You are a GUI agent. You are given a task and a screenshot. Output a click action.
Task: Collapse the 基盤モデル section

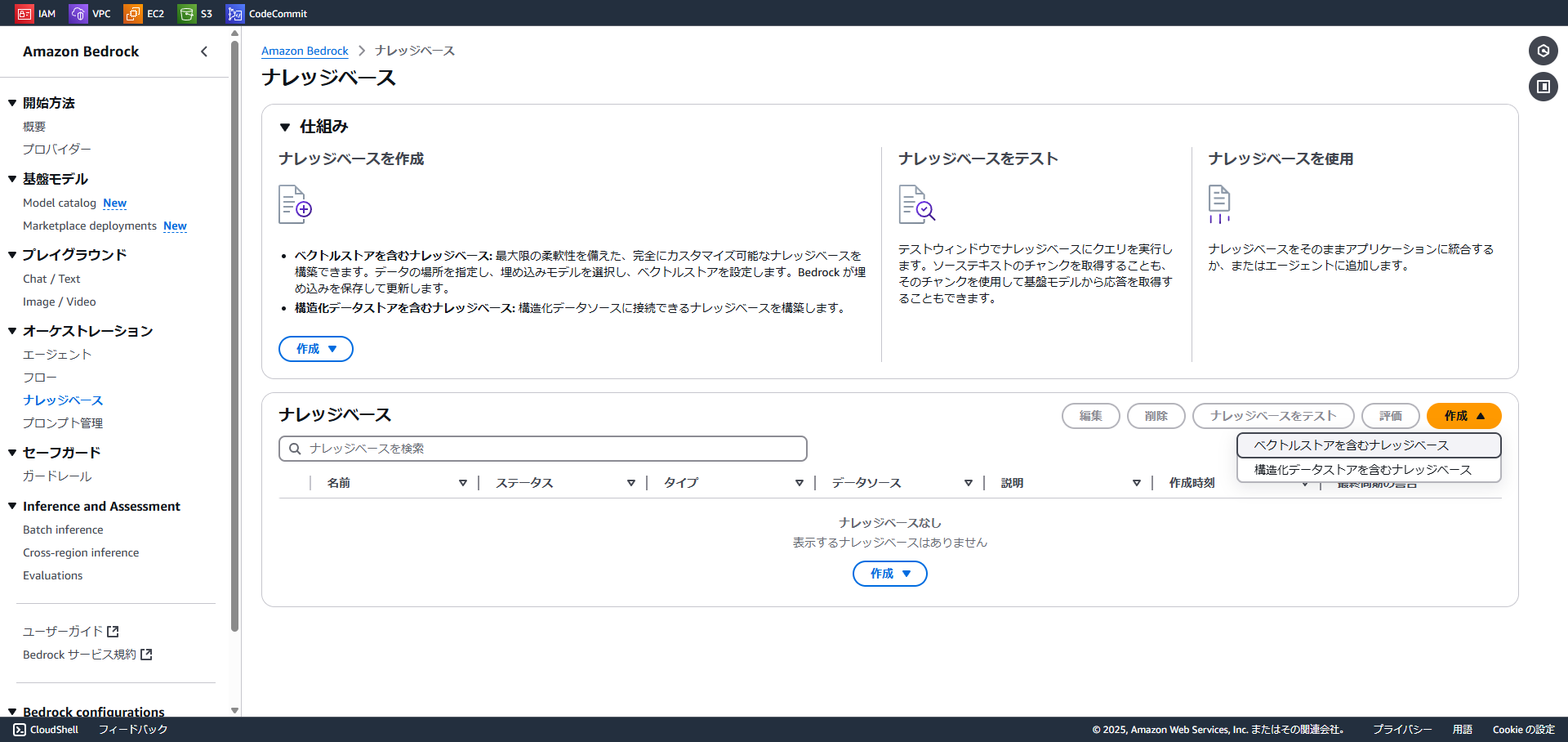12,179
